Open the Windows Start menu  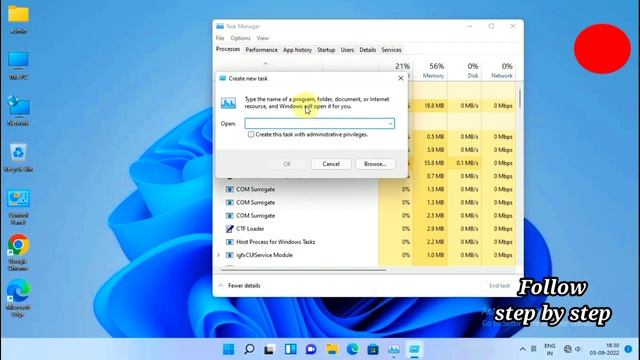(229, 349)
